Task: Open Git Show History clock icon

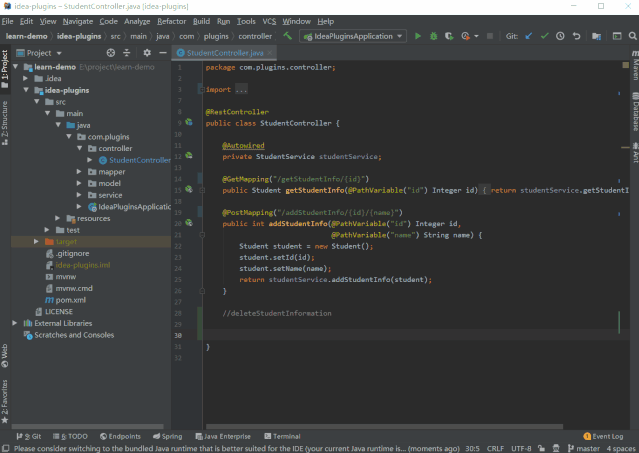Action: pyautogui.click(x=561, y=36)
